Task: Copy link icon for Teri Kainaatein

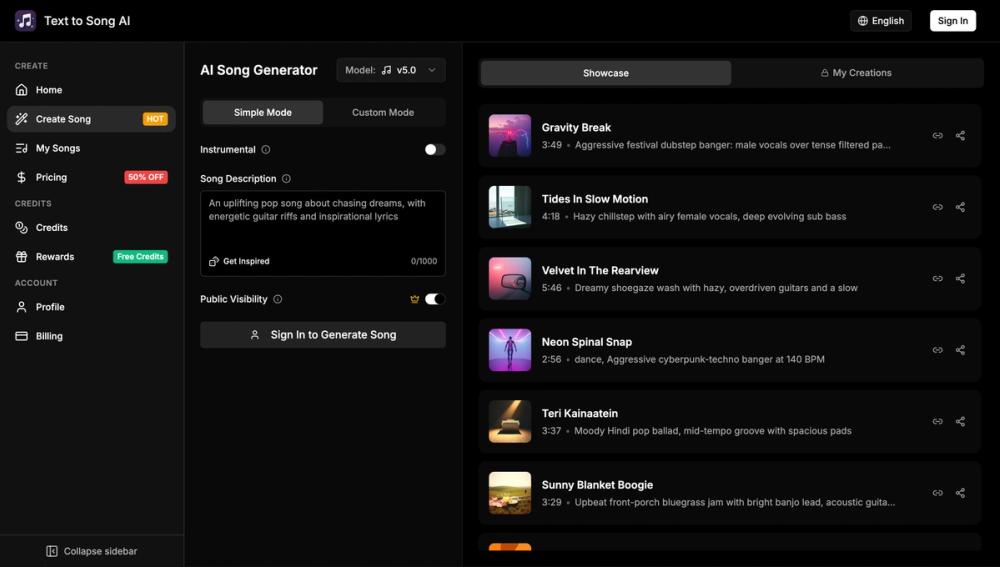Action: tap(938, 421)
